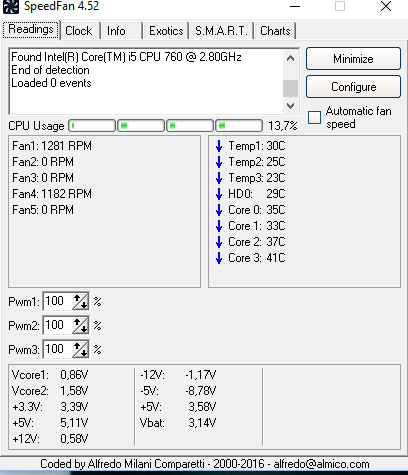Click the Vbat 3,14V value
The image size is (408, 475).
pyautogui.click(x=202, y=423)
